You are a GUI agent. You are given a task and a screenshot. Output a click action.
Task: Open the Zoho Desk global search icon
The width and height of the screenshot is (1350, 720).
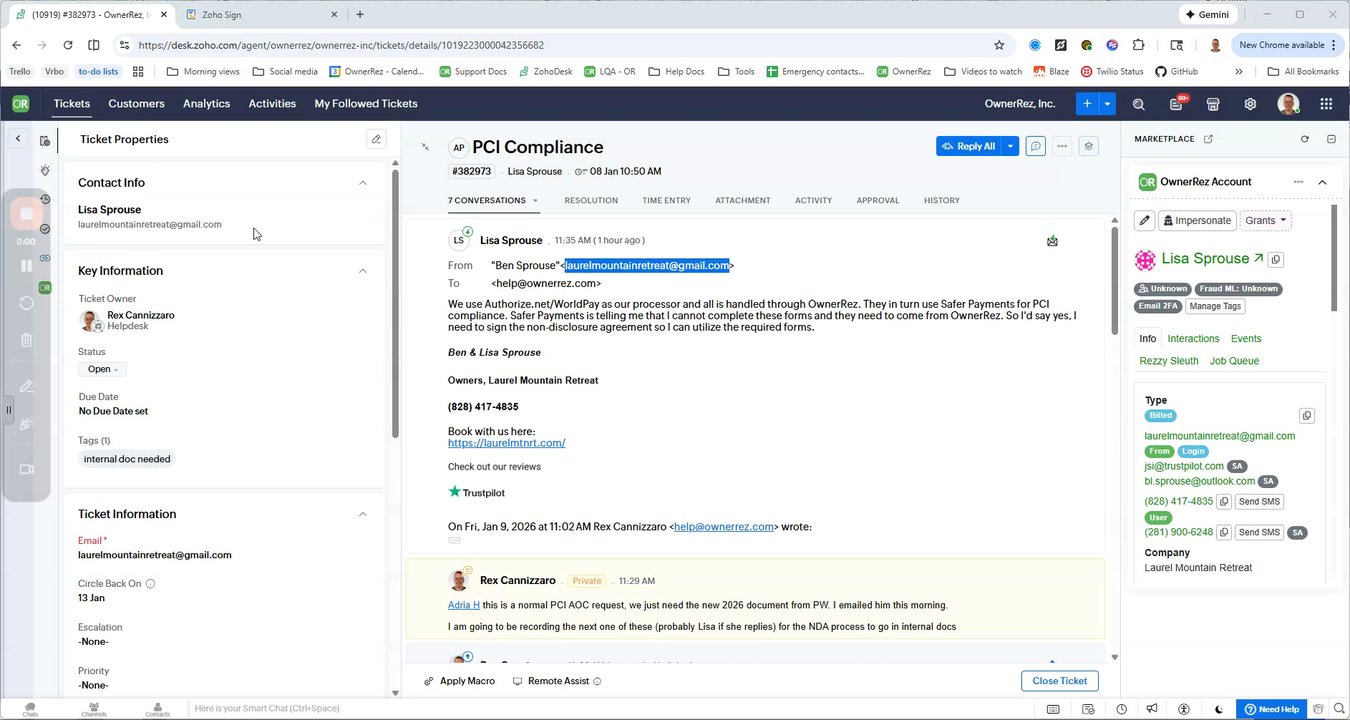tap(1138, 104)
